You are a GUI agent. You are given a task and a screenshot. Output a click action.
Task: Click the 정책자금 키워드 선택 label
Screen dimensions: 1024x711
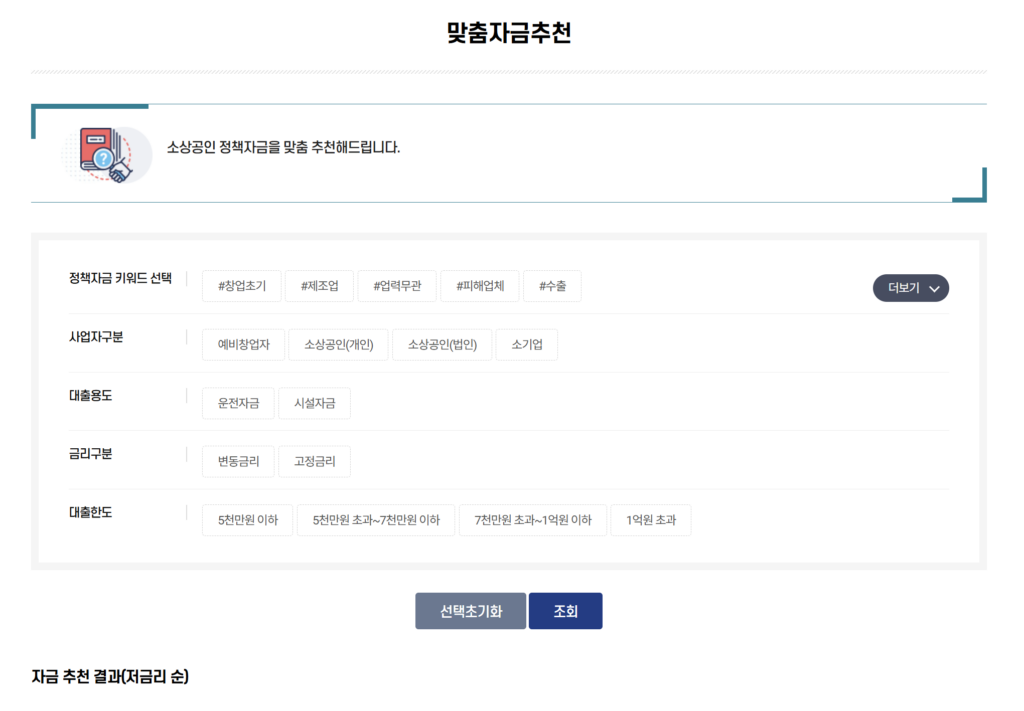click(x=120, y=279)
